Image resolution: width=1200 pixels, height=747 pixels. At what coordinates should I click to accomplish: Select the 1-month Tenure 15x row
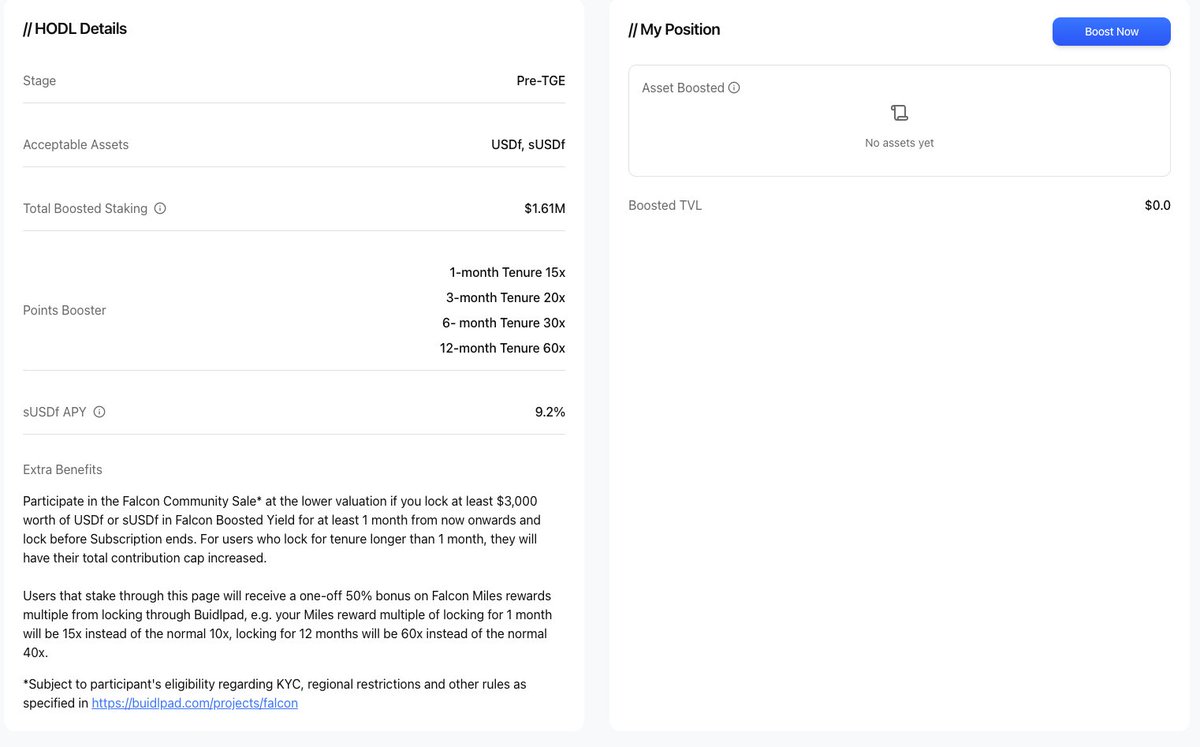pos(507,272)
